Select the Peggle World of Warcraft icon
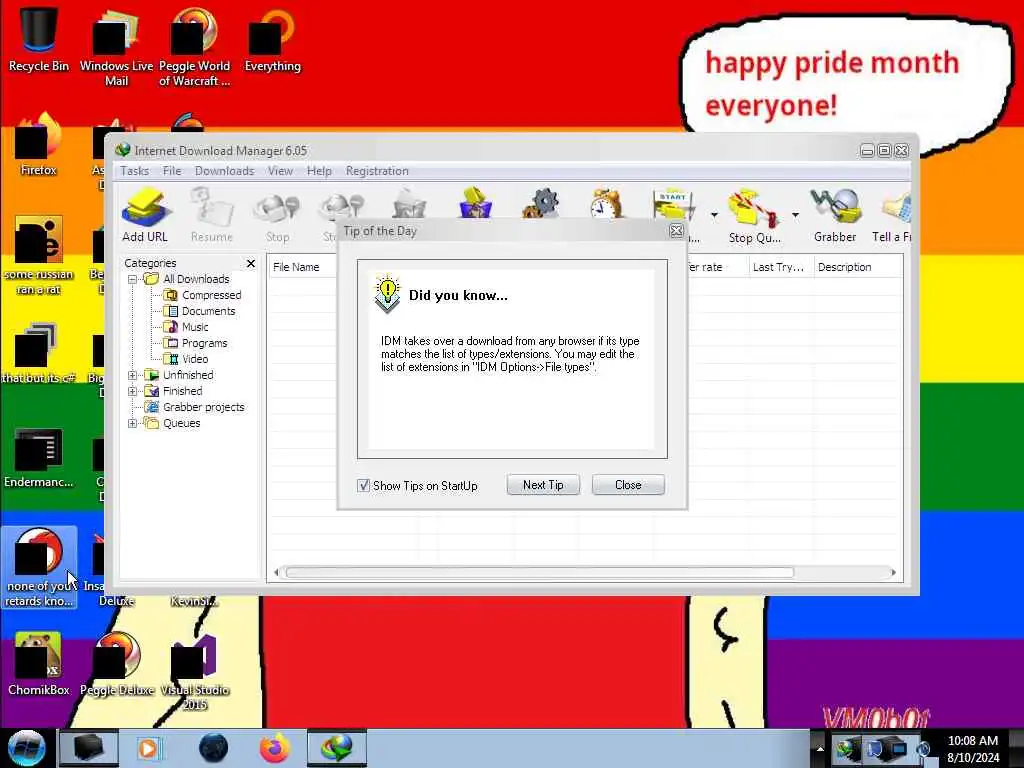Screen dimensions: 1024x768 point(194,47)
